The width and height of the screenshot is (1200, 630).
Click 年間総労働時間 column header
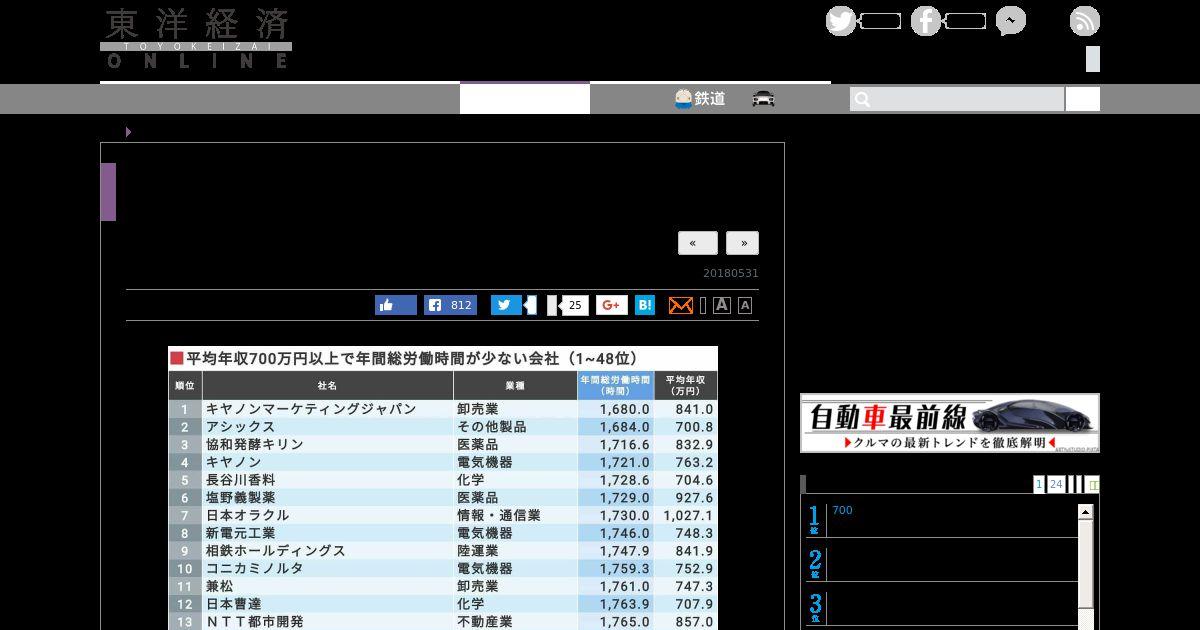616,385
